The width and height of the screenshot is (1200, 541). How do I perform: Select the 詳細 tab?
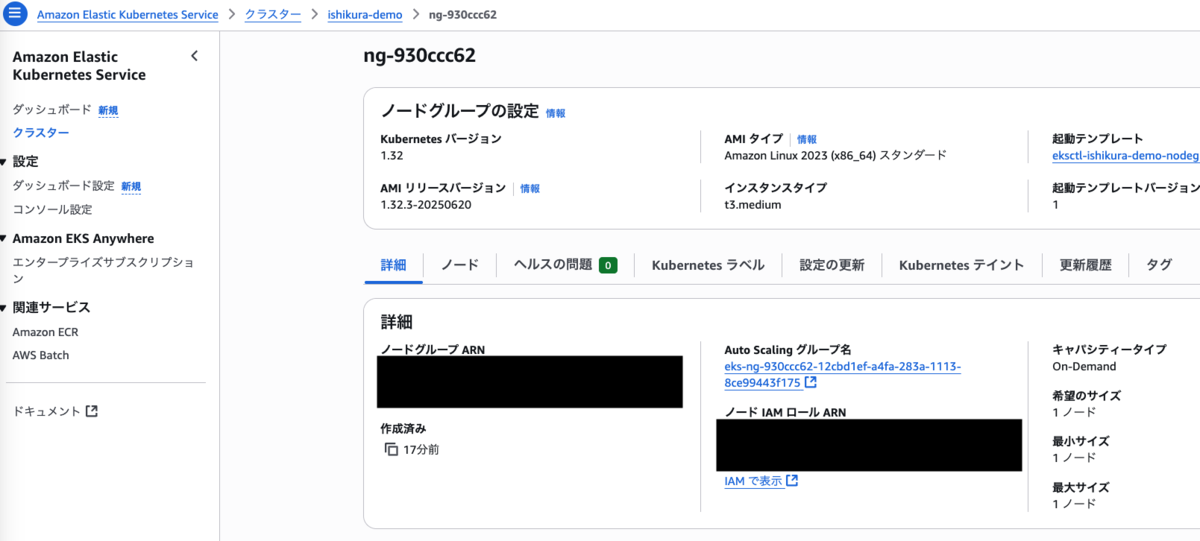point(394,265)
